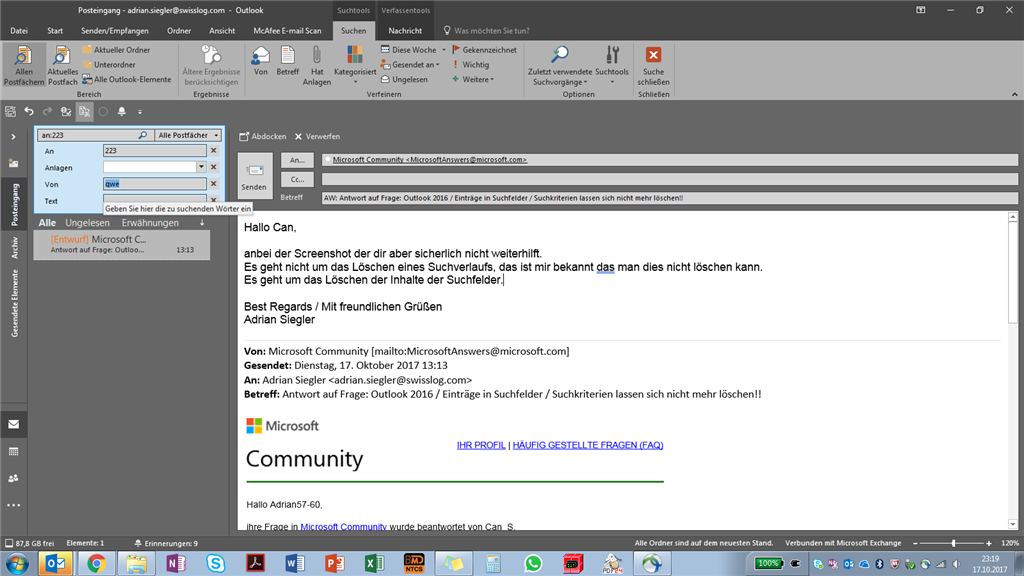Open the Alle Postfächer scope dropdown
Screen dimensions: 1024x576
[188, 135]
